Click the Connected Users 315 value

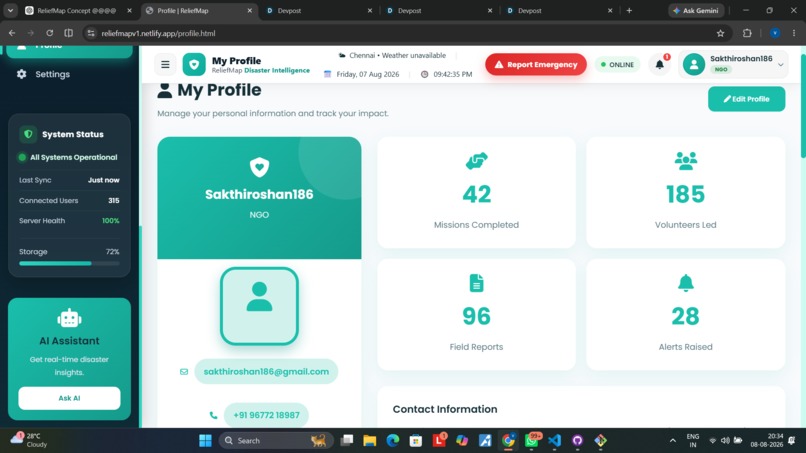(x=114, y=201)
